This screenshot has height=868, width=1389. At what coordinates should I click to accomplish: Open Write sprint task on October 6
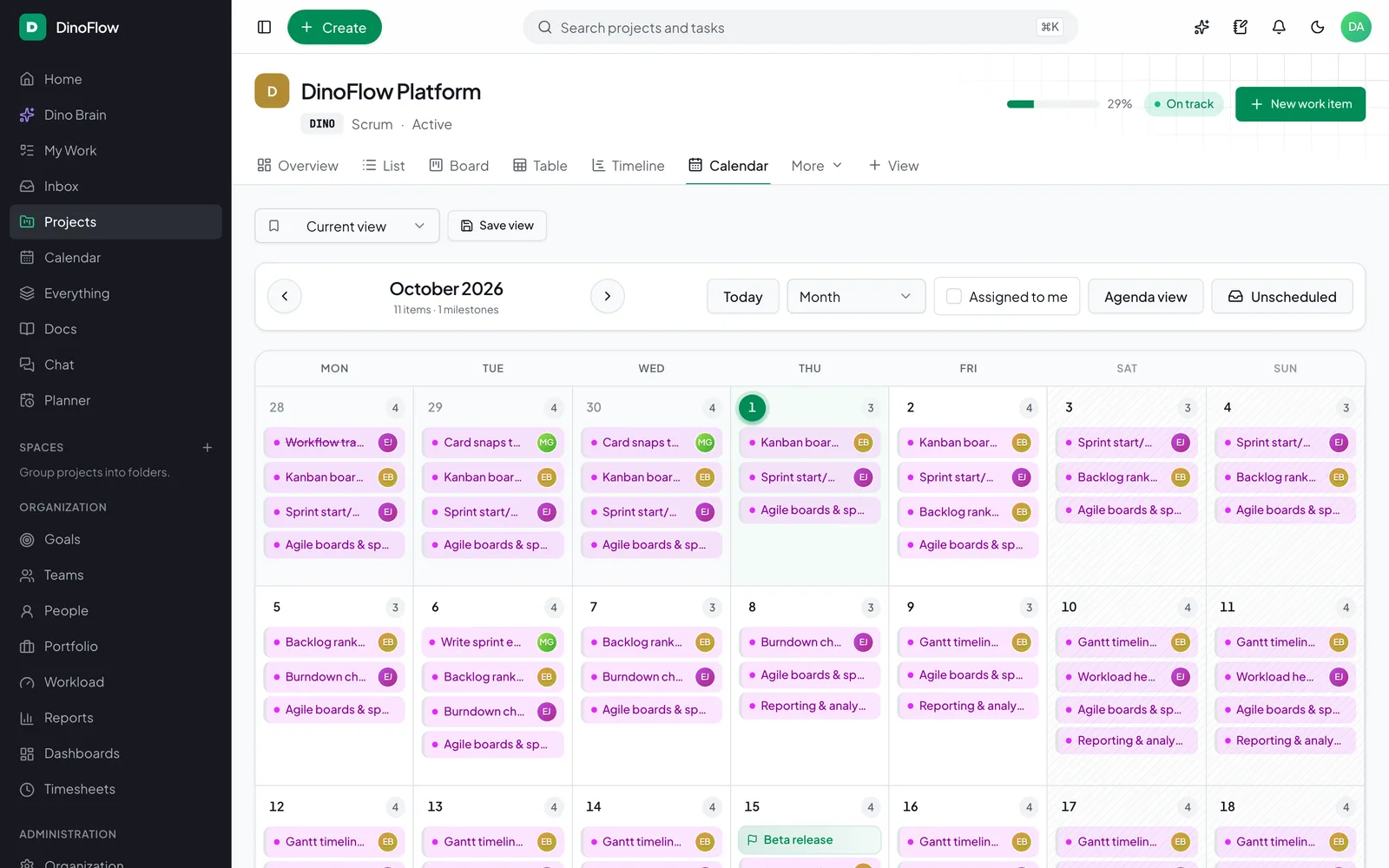[492, 642]
